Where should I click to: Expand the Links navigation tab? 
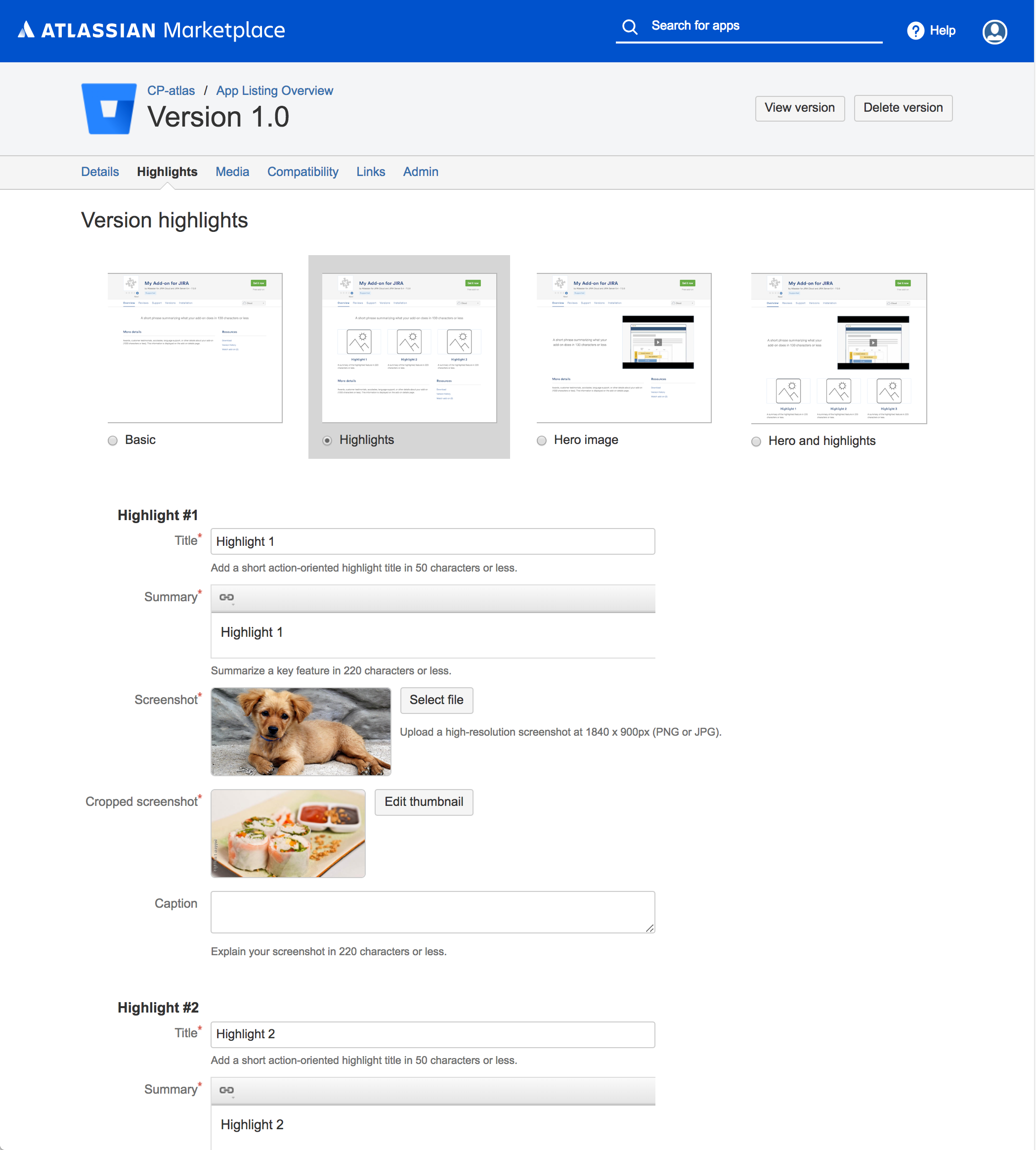click(370, 172)
